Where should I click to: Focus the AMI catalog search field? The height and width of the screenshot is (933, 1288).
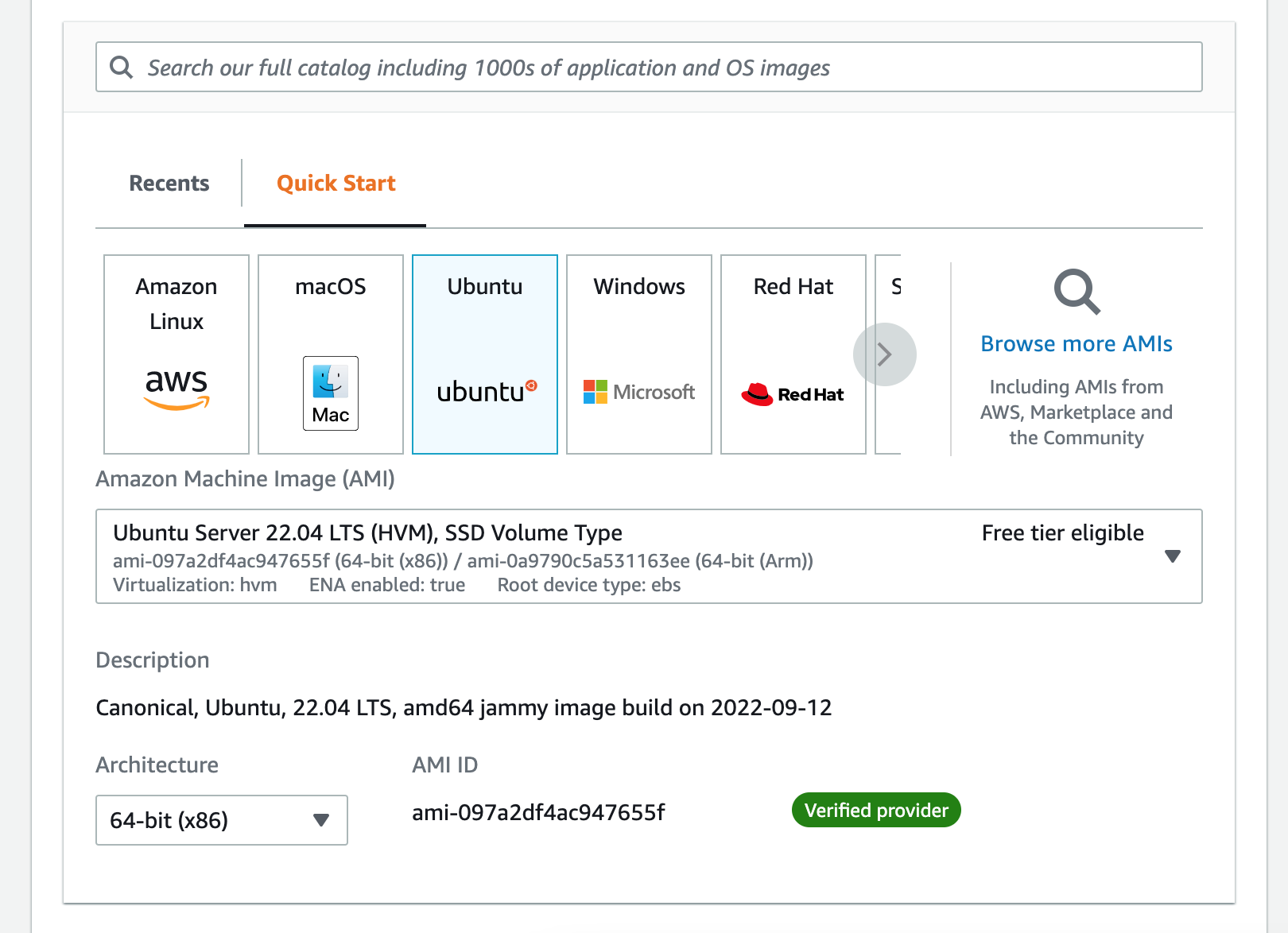click(x=649, y=67)
